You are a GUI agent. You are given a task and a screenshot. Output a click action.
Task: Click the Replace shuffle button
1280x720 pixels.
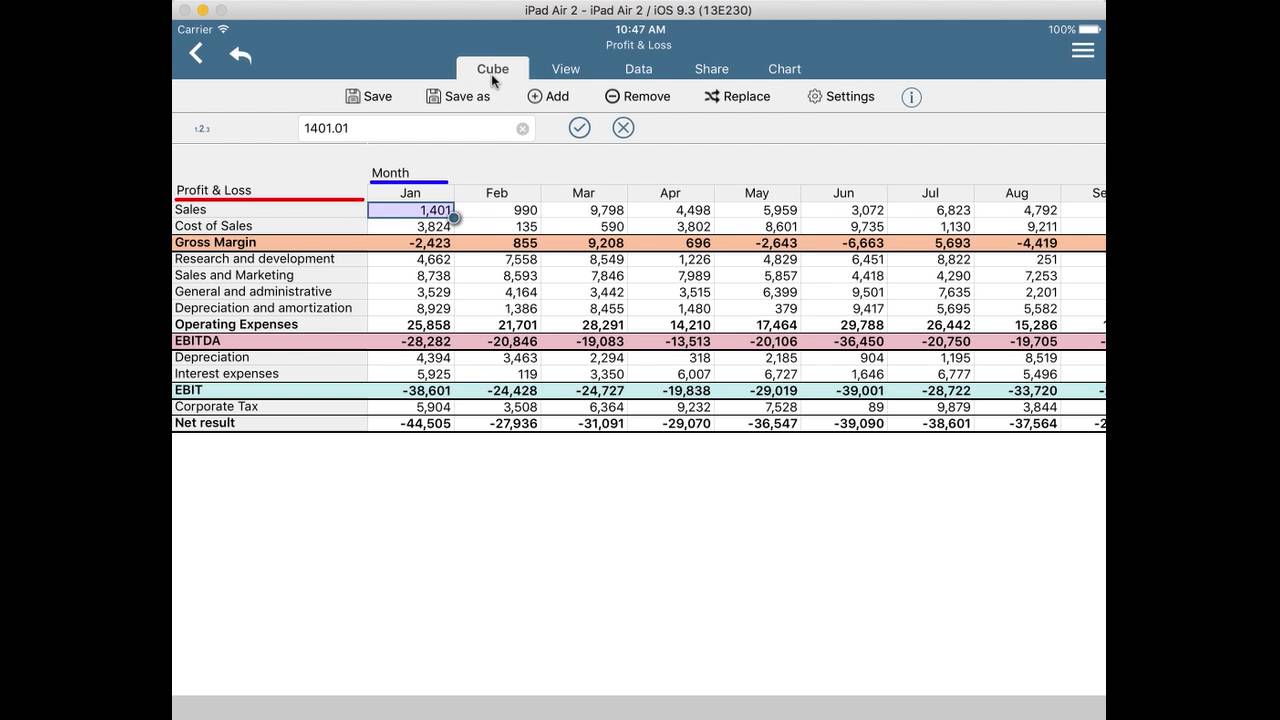click(x=737, y=96)
